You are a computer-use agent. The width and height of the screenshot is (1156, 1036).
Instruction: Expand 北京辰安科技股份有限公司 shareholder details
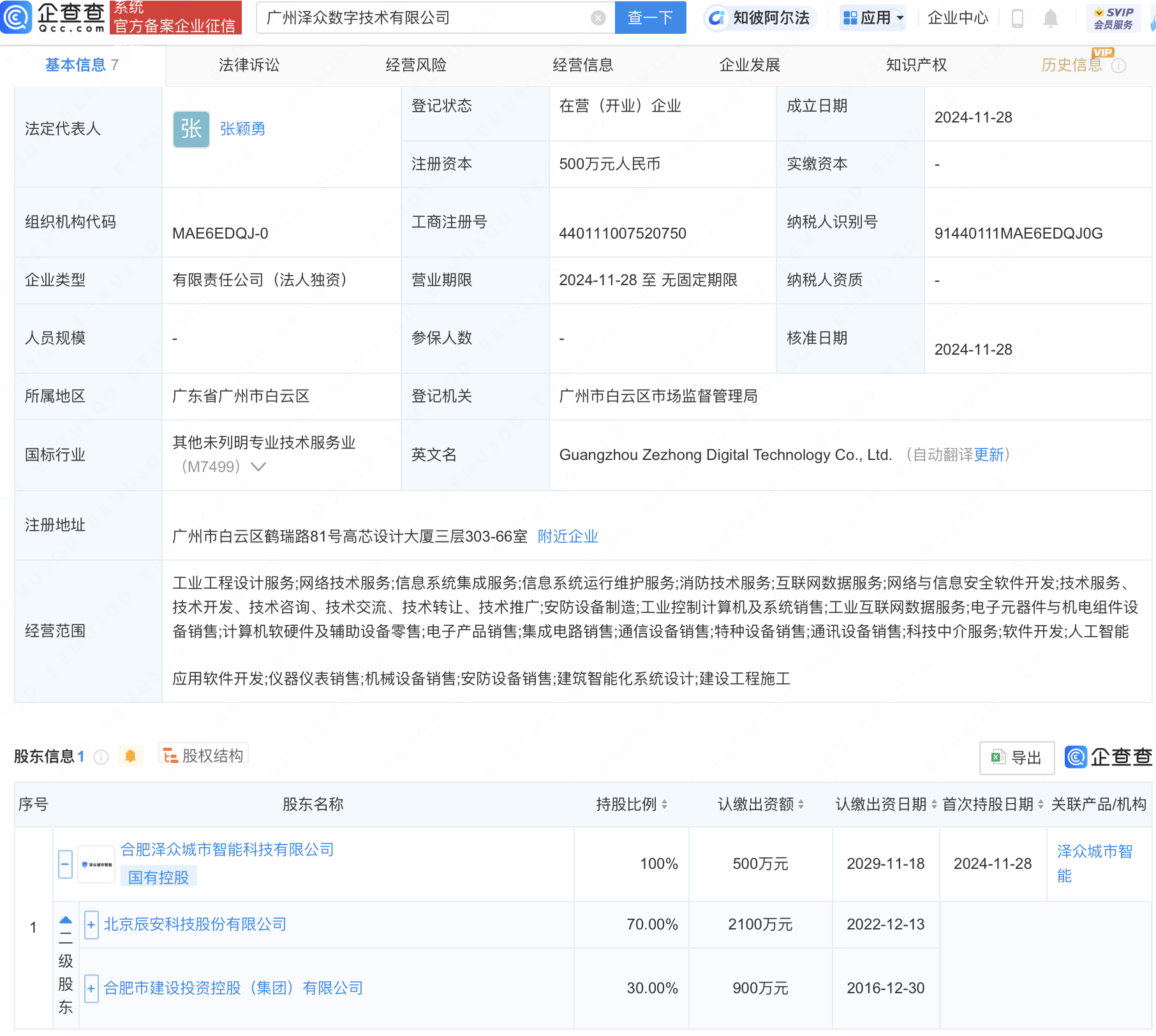point(91,925)
